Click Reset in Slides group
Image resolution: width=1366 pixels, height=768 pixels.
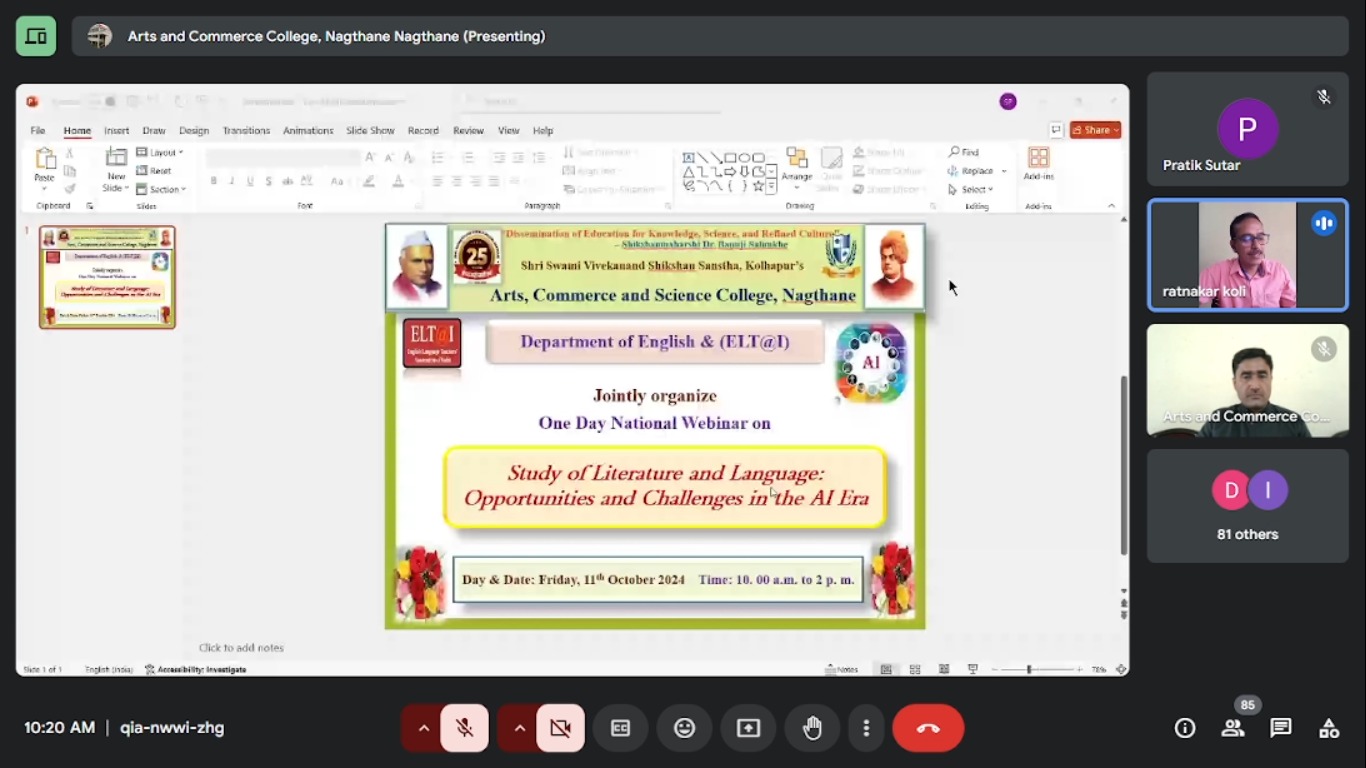(154, 171)
